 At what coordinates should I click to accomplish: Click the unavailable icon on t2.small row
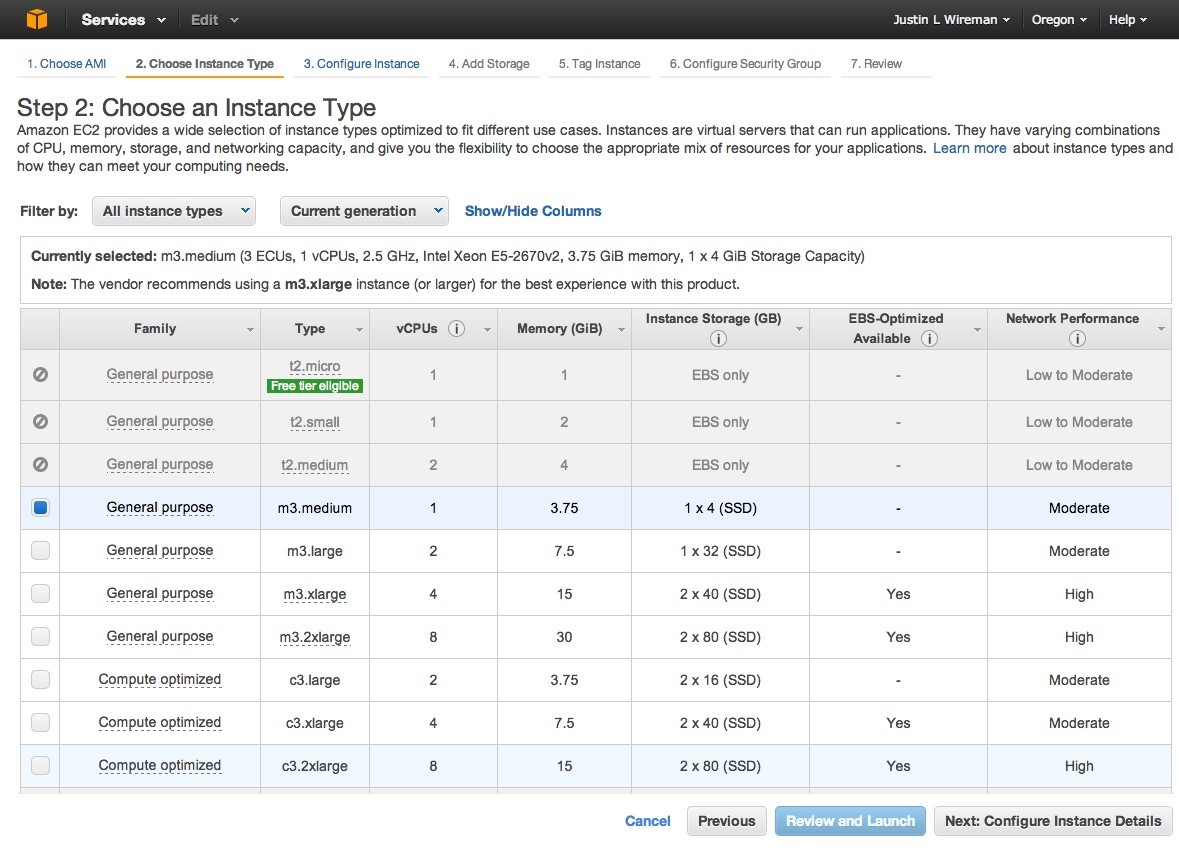pyautogui.click(x=41, y=422)
